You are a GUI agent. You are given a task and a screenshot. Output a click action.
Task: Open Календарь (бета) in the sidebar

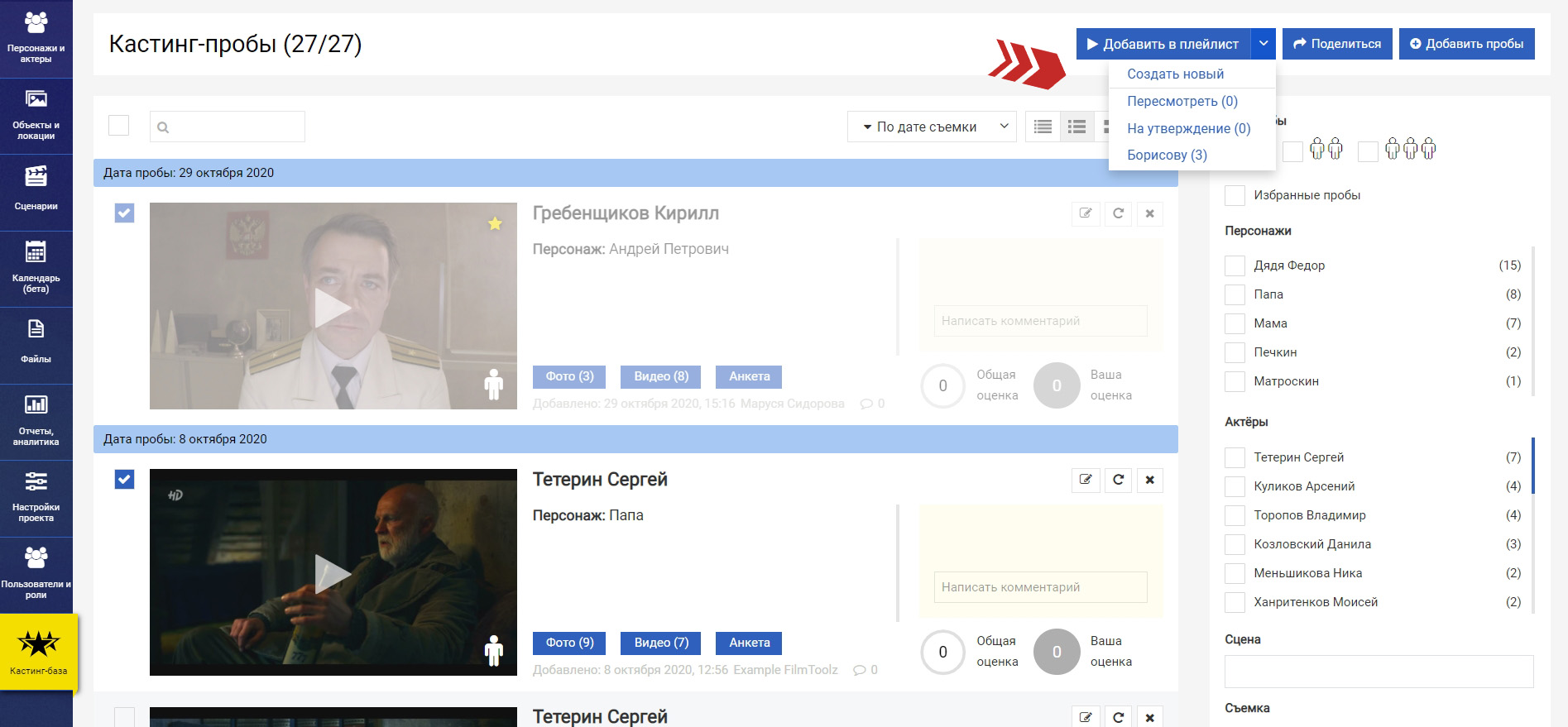click(36, 269)
